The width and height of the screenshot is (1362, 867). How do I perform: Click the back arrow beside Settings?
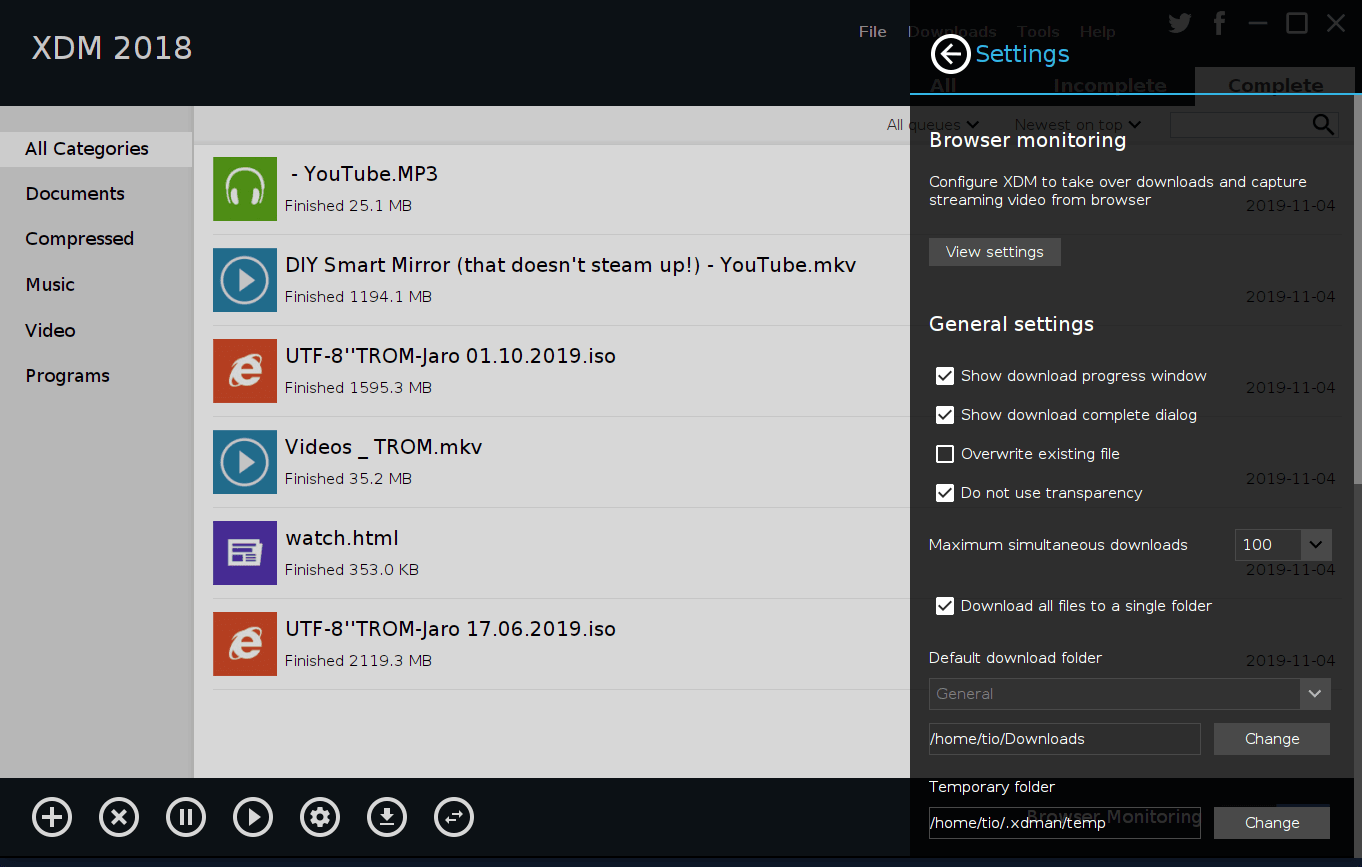[950, 54]
